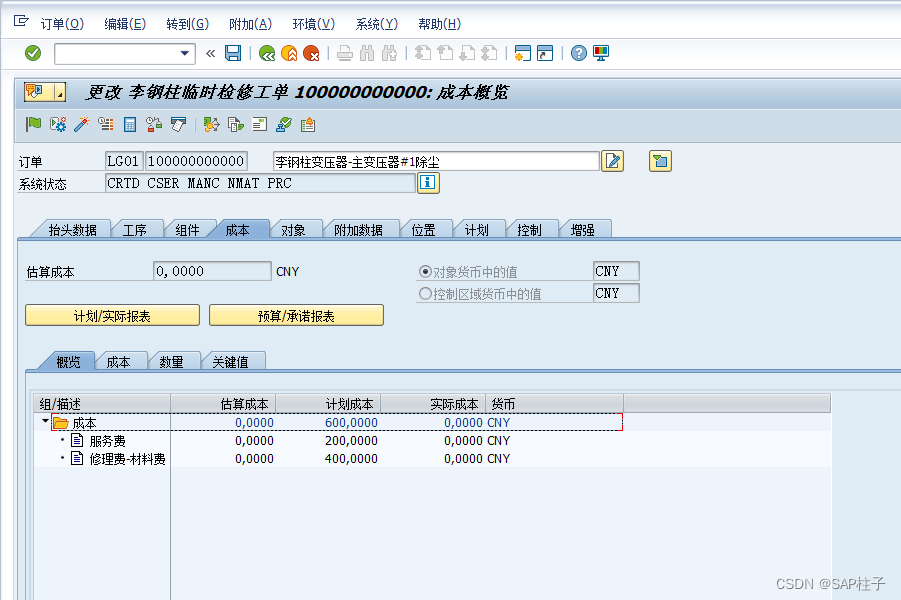
Task: Open the 数量 sub-tab
Action: tap(171, 362)
